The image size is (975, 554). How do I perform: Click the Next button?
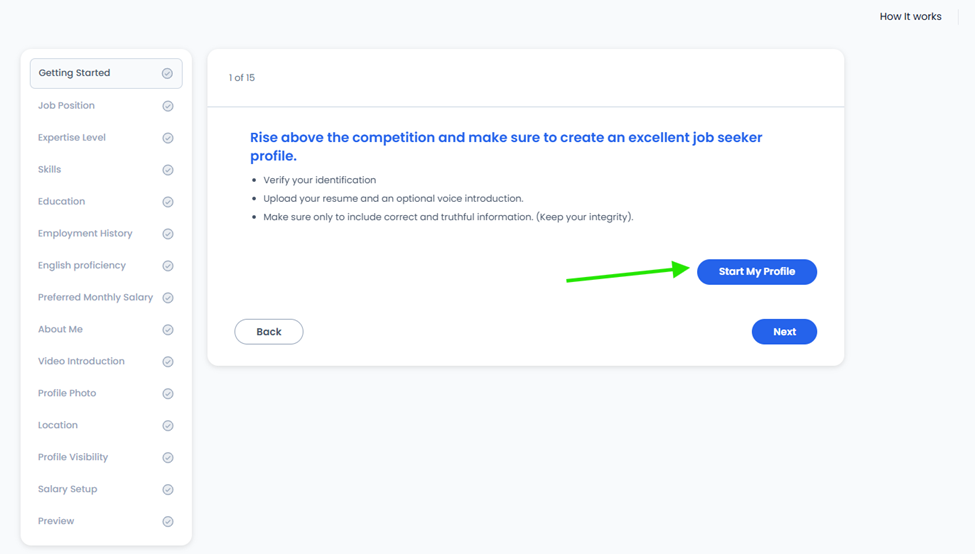[784, 331]
